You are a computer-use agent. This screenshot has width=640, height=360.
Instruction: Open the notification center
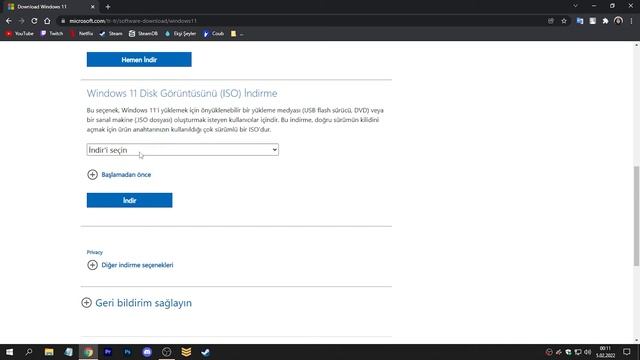(627, 352)
